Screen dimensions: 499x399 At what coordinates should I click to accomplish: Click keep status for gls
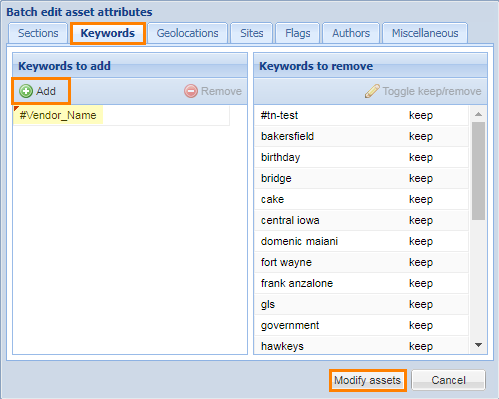pos(421,304)
